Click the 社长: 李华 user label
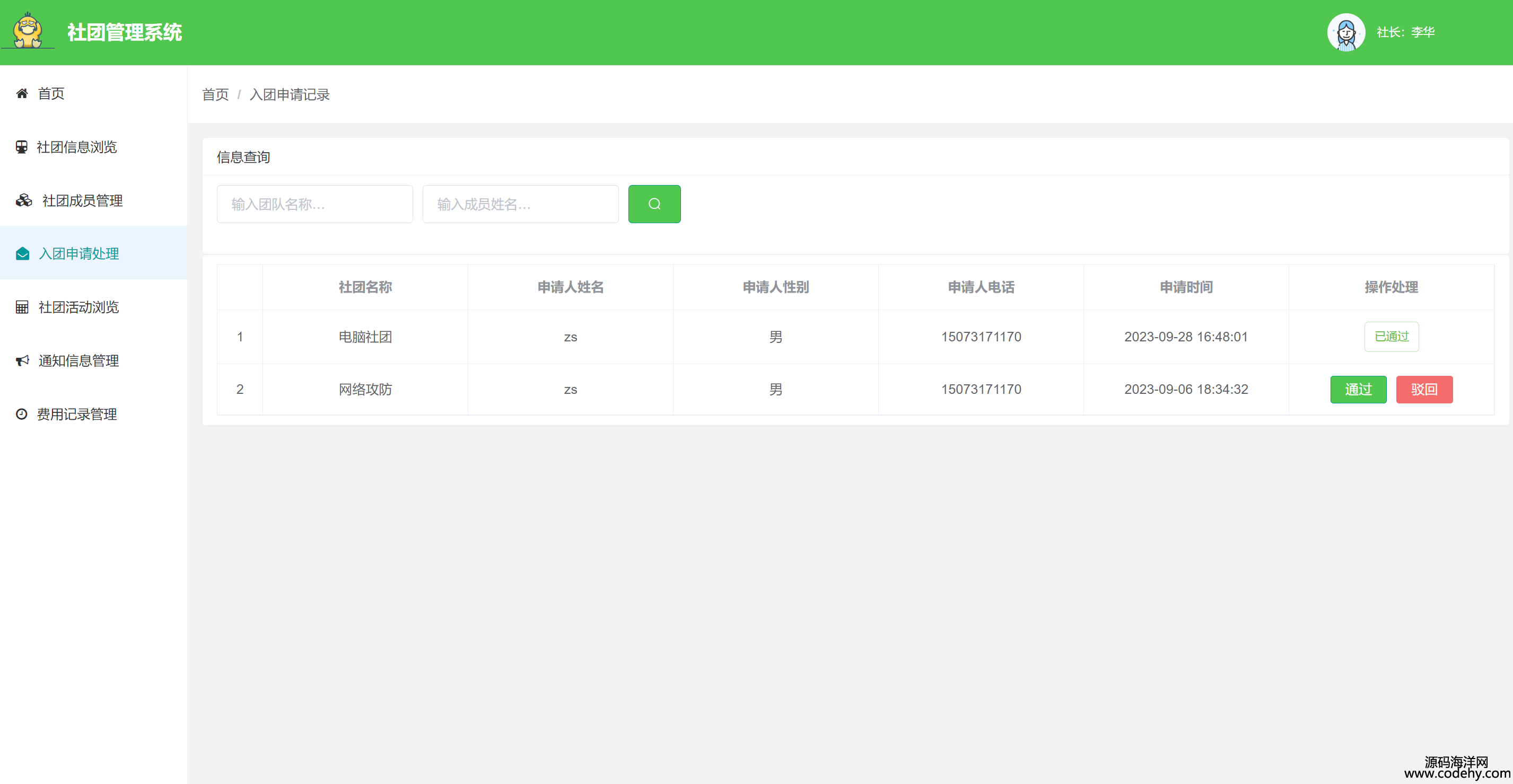 point(1405,32)
